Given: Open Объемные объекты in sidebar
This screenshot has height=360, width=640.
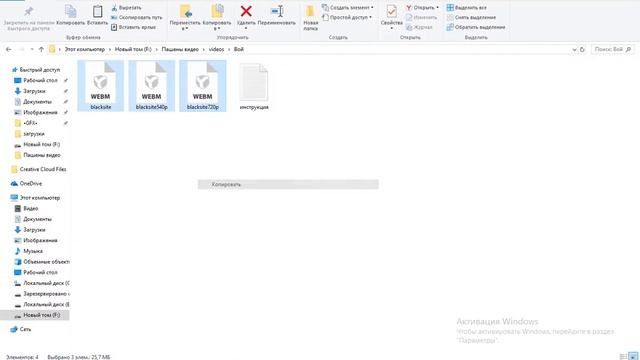Looking at the screenshot, I should [46, 262].
